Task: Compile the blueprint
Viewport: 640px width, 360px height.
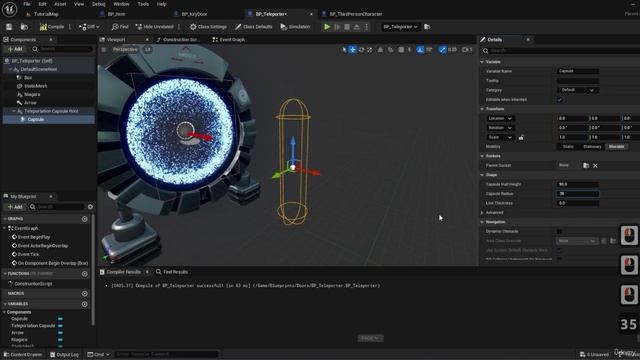Action: point(52,27)
